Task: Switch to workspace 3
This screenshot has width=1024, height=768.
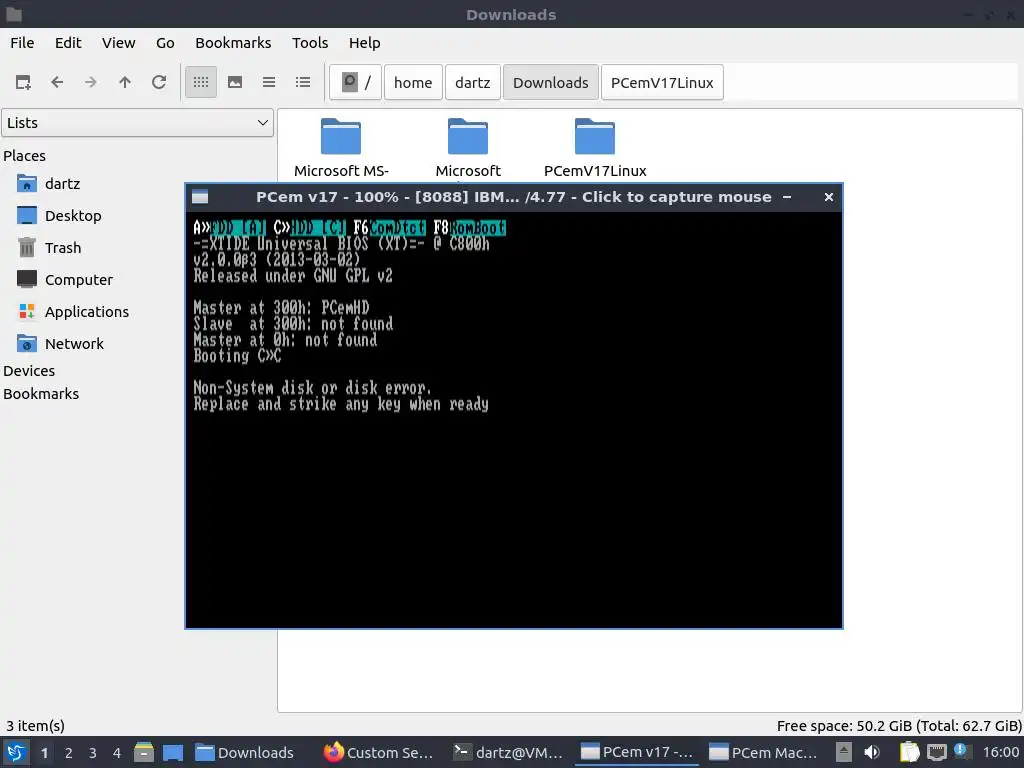Action: click(93, 753)
